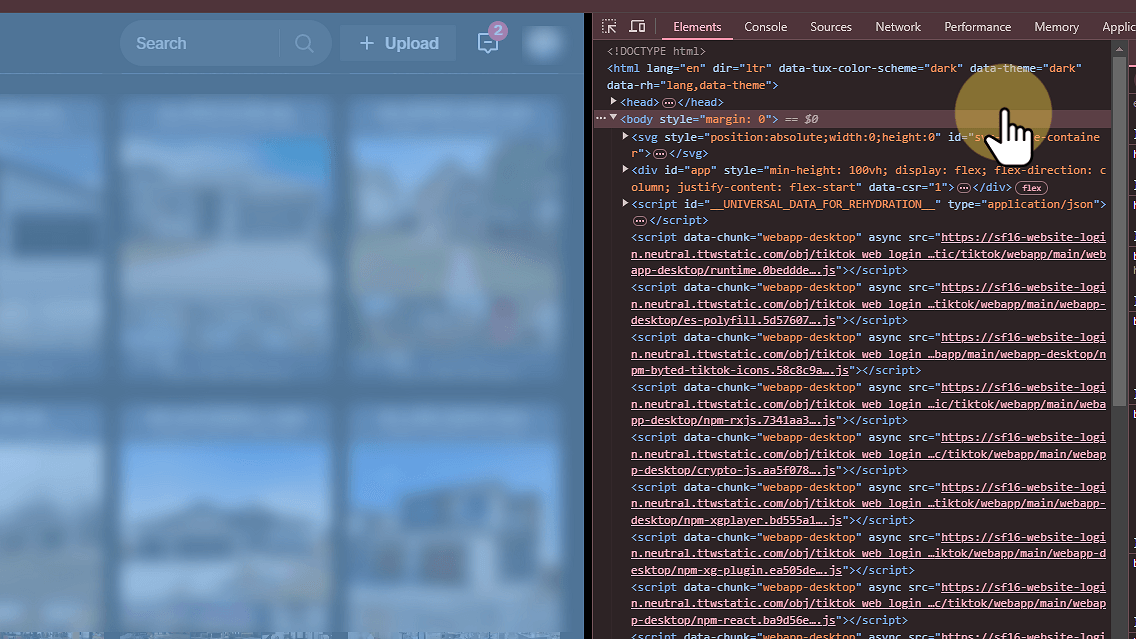This screenshot has height=639, width=1136.
Task: Open the blurred profile avatar
Action: [543, 43]
